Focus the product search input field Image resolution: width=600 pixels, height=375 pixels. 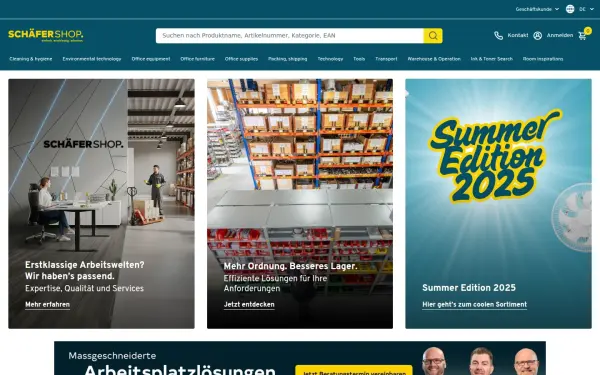click(x=290, y=36)
